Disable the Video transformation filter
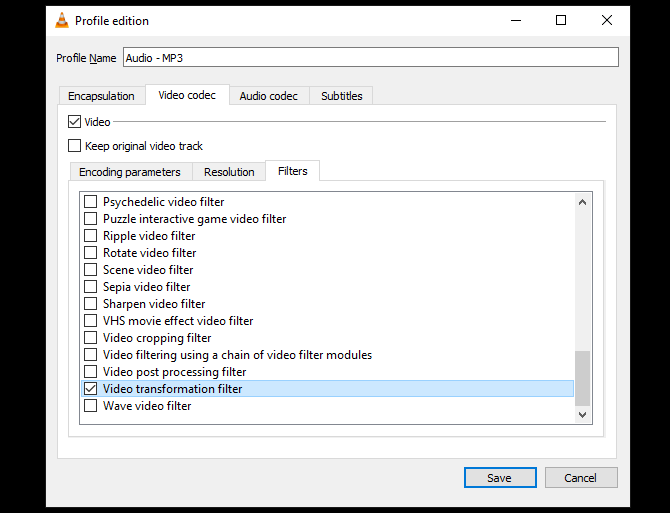Viewport: 670px width, 513px height. (91, 389)
